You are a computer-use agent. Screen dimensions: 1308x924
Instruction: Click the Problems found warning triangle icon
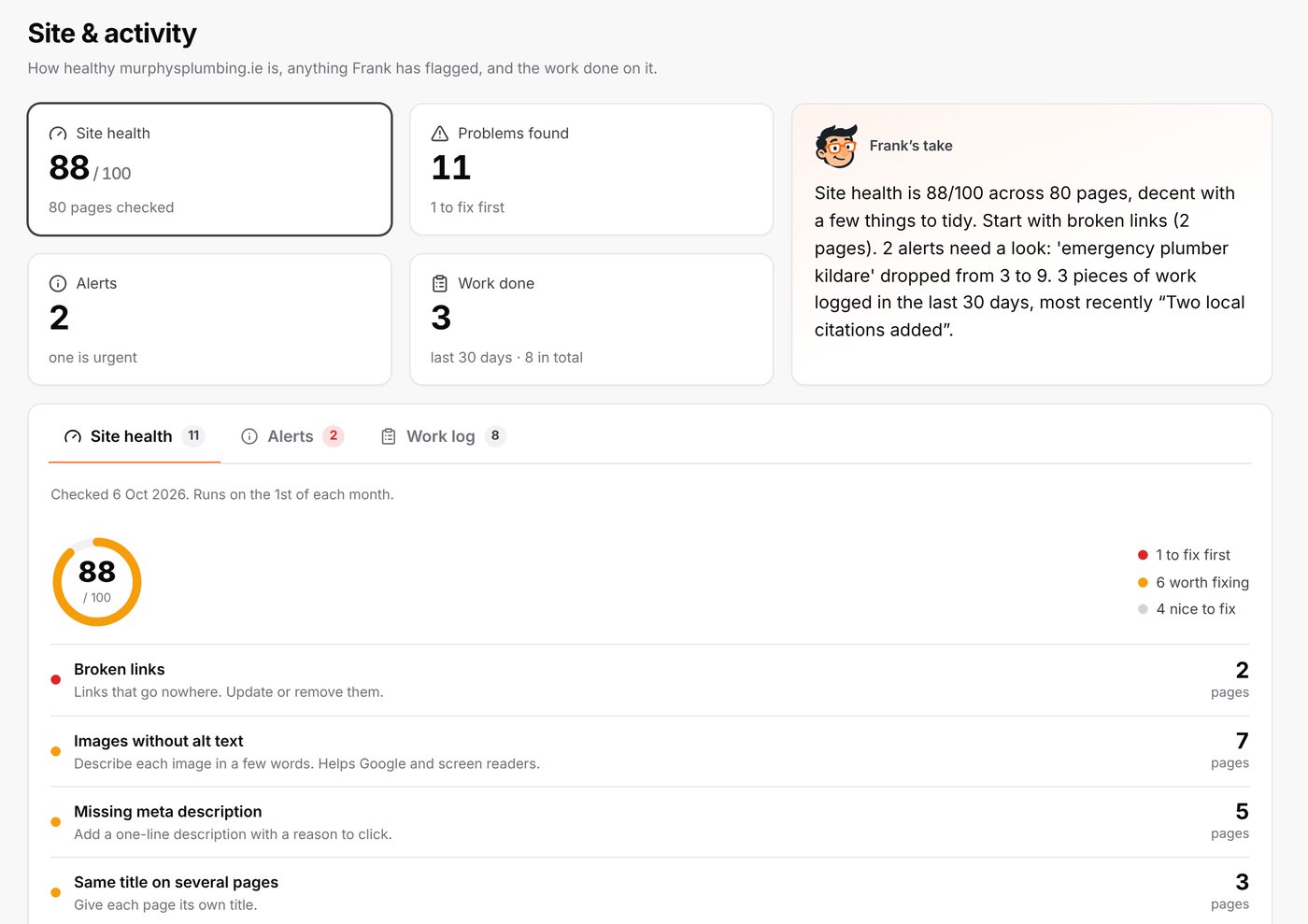[x=440, y=134]
